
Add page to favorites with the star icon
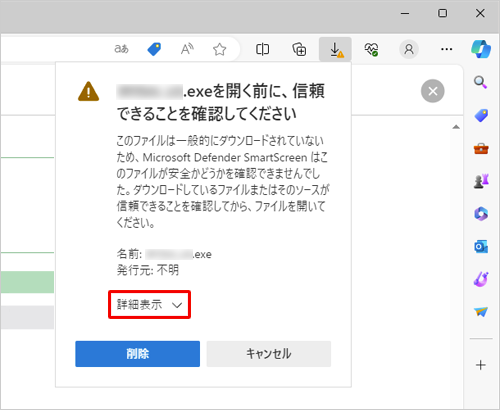click(220, 49)
